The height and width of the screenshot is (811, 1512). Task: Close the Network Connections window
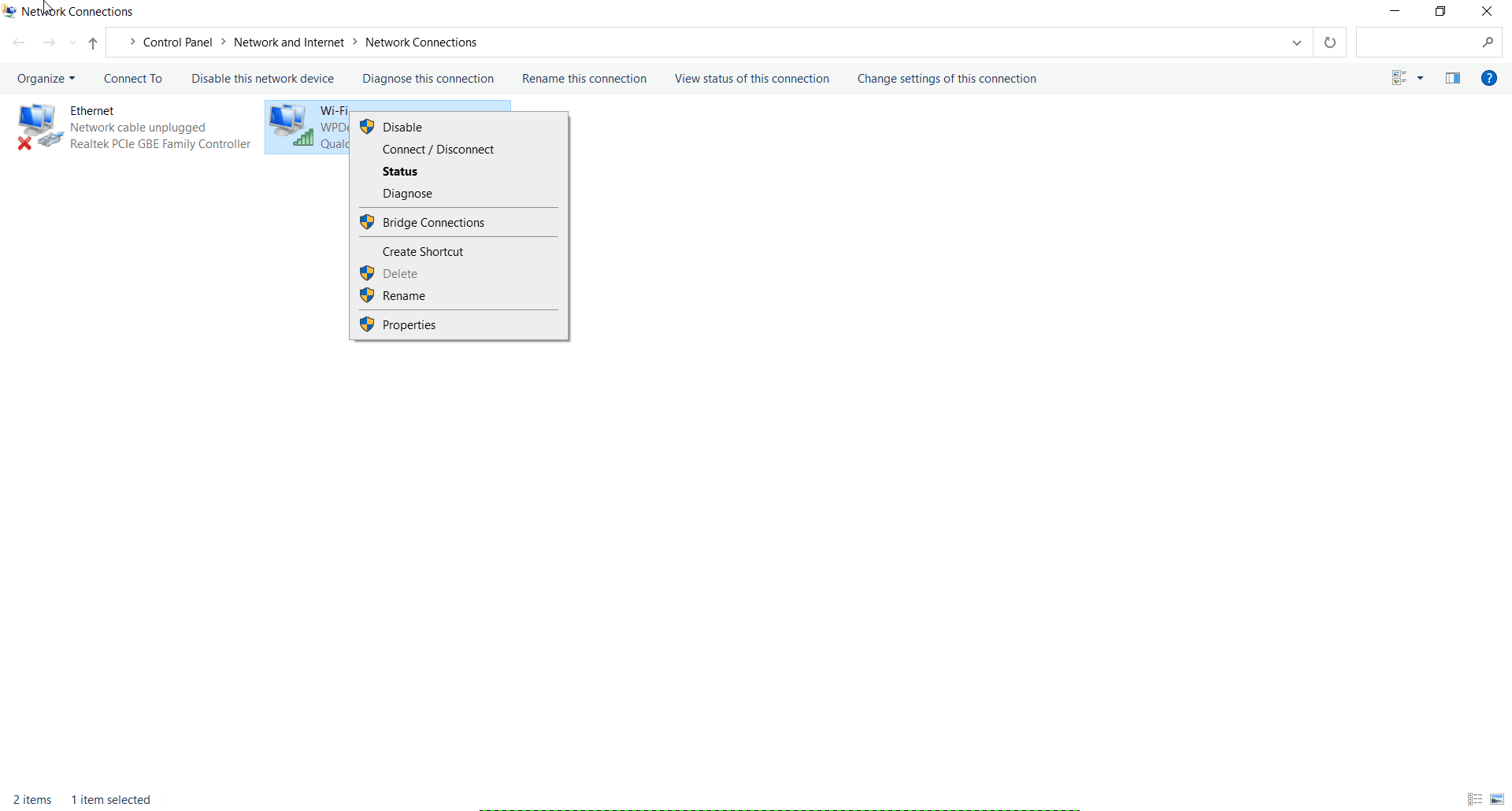(x=1487, y=11)
